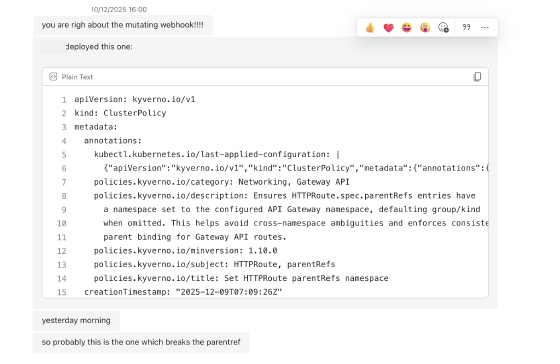Click the apiVersion: kyverno.io/v1 line
560x364 pixels.
135,99
